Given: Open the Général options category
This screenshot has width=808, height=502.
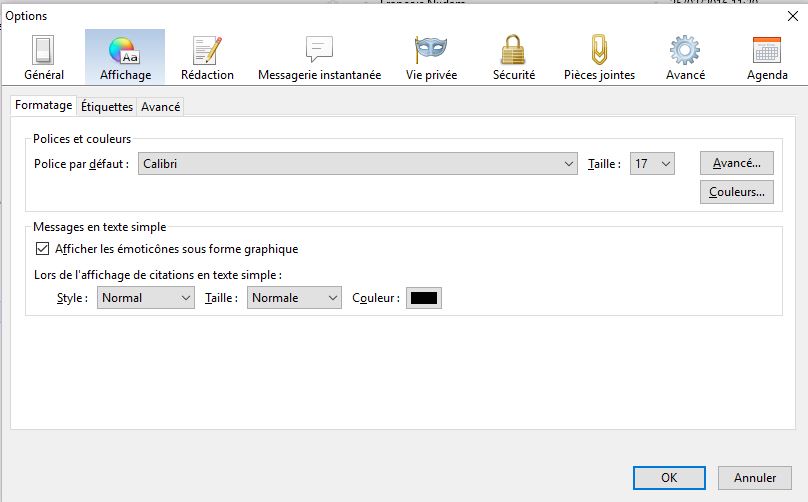Looking at the screenshot, I should tap(44, 57).
